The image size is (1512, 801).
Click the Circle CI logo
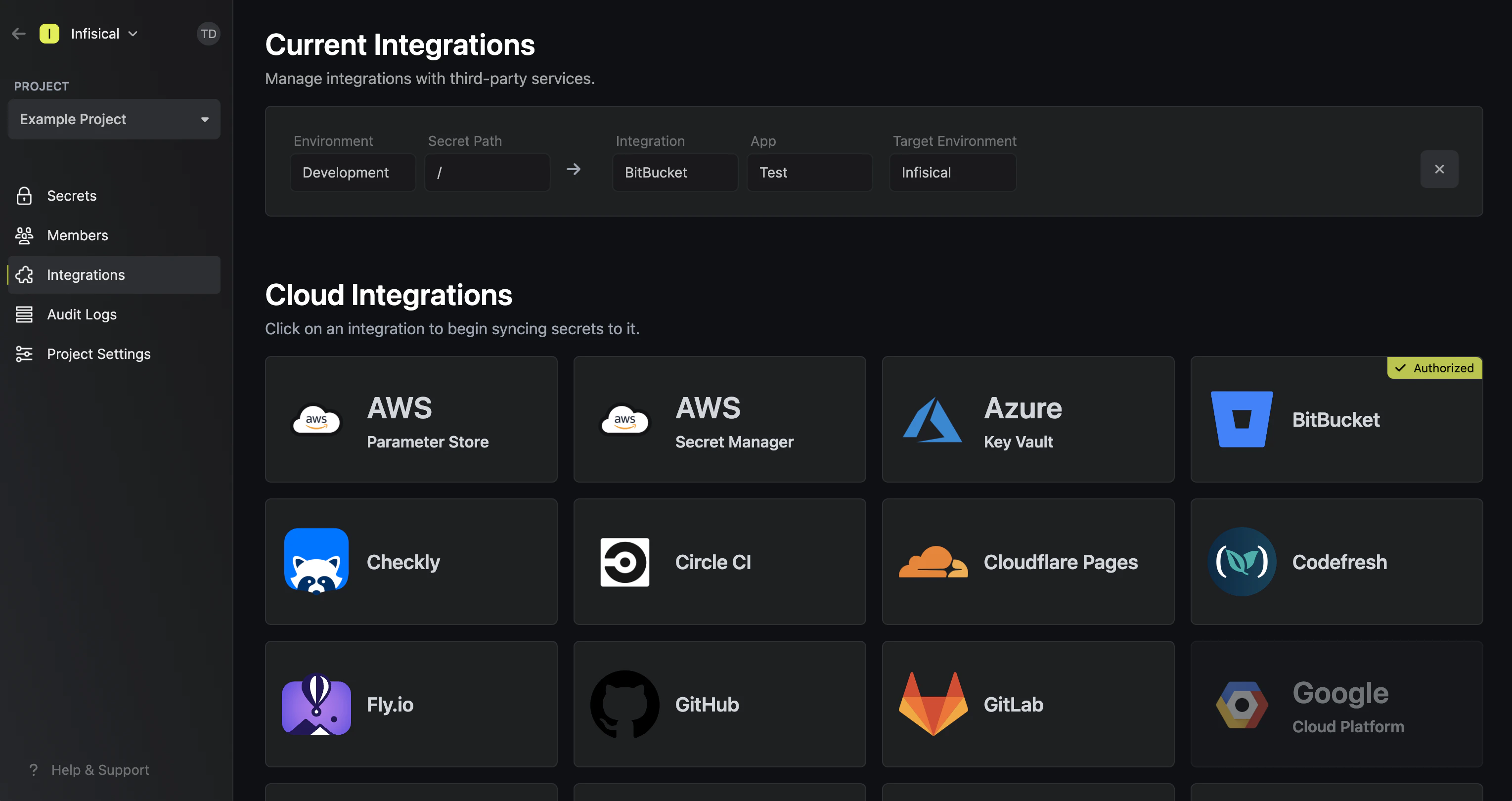[624, 562]
